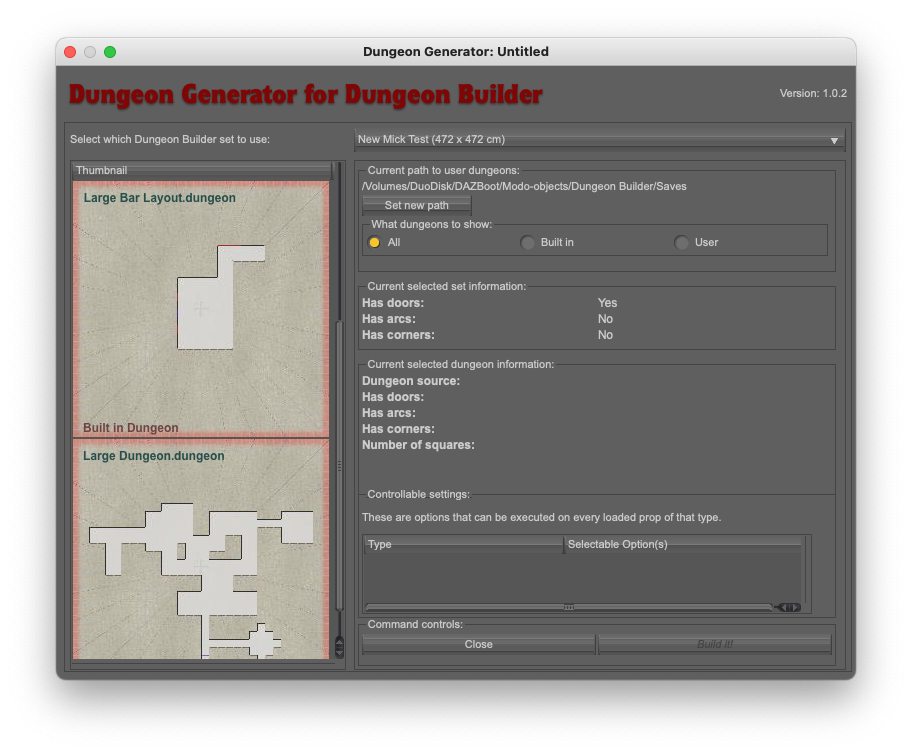
Task: Select the All dungeons radio button
Action: 375,242
